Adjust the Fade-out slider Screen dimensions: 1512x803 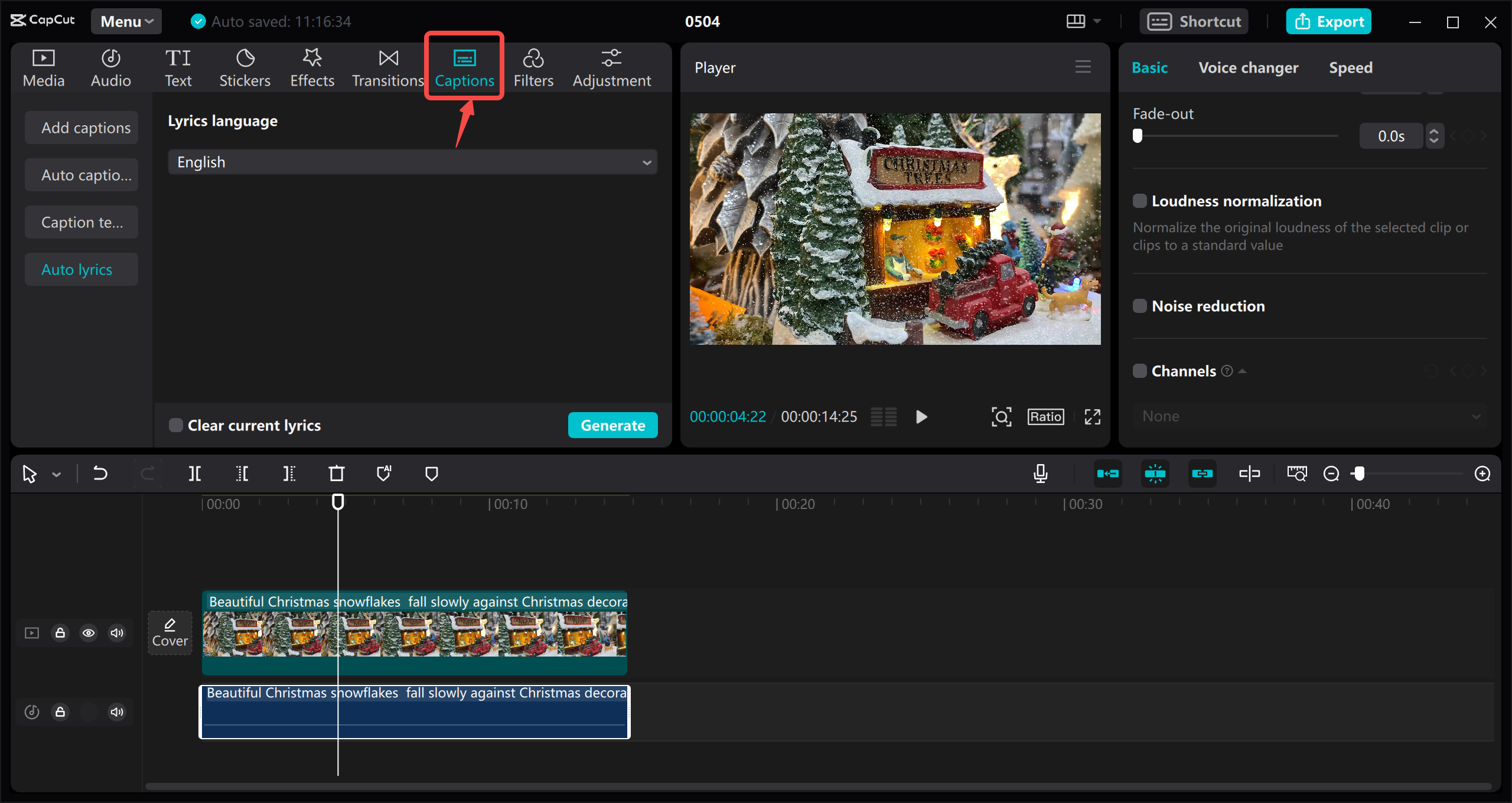pyautogui.click(x=1138, y=136)
